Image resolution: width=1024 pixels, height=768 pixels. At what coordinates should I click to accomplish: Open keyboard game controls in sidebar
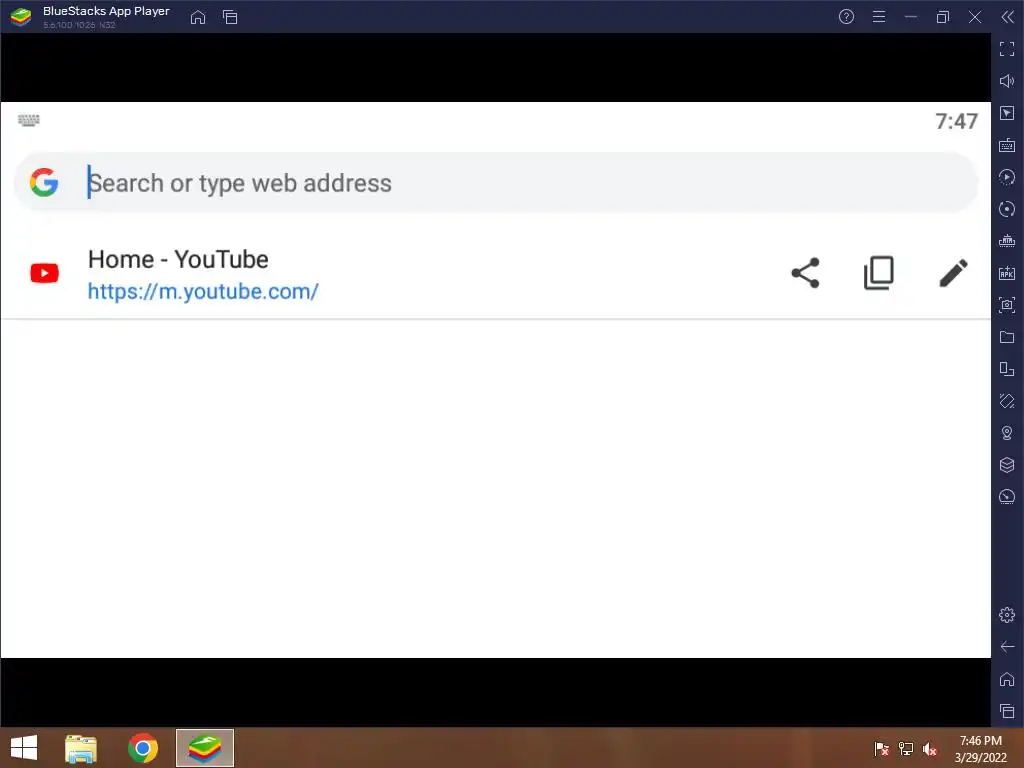(1007, 145)
